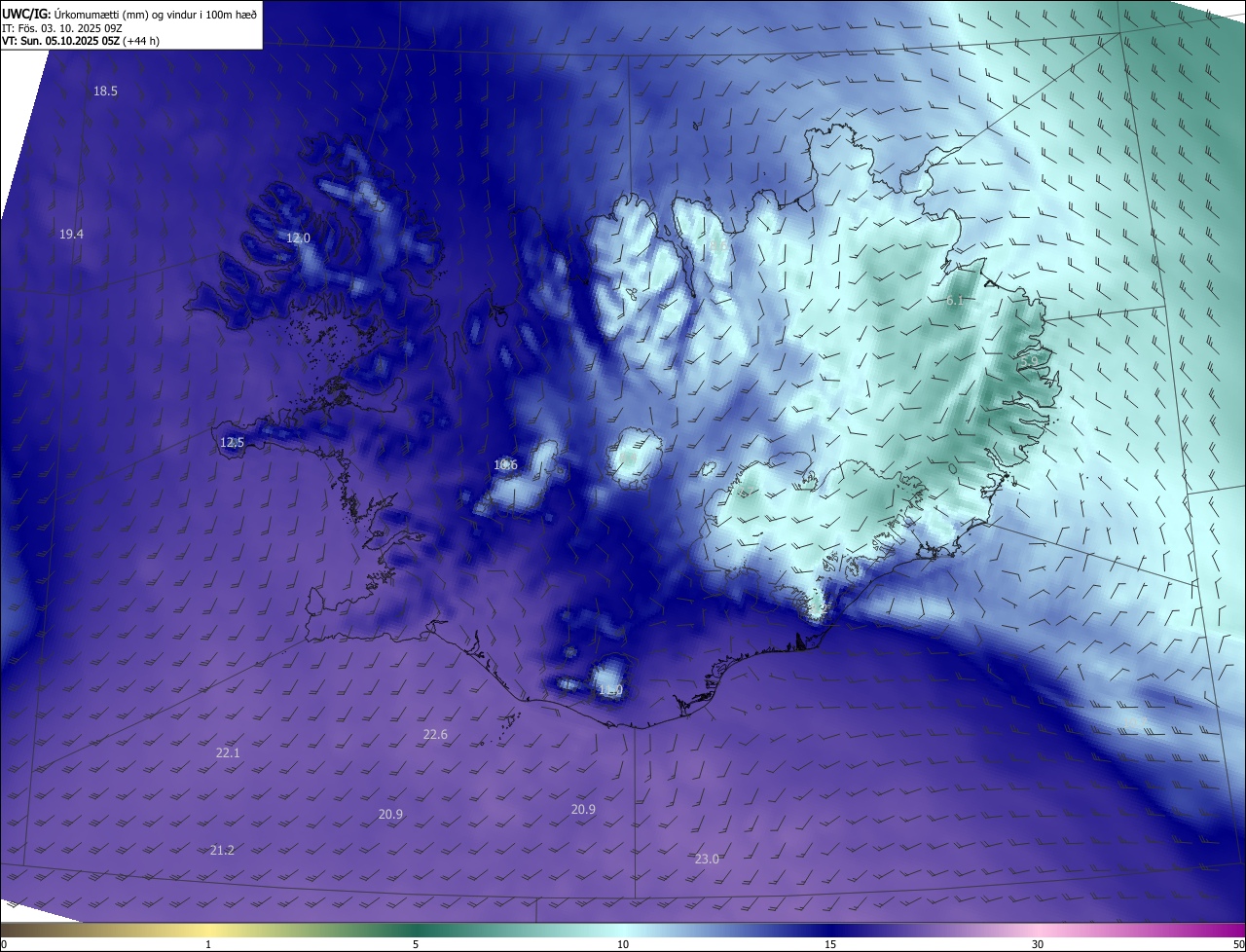Click the 22.6 value label

435,735
